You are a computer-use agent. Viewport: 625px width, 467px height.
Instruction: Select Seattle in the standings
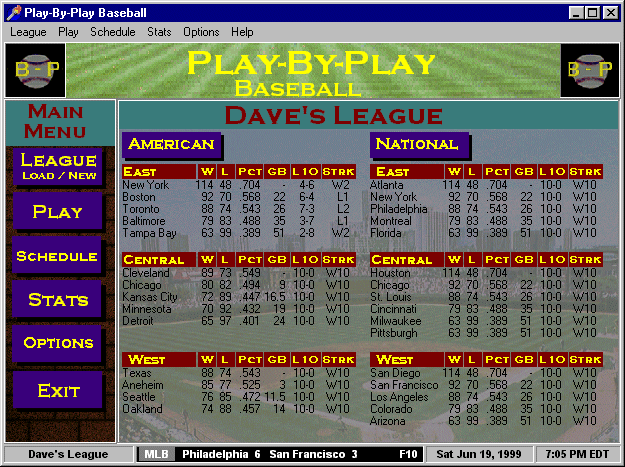click(x=139, y=397)
